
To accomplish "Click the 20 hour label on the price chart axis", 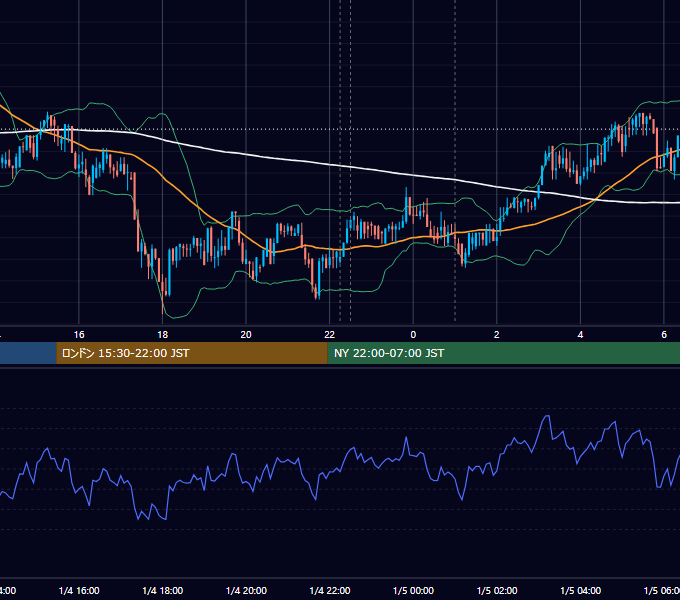I will [x=246, y=335].
